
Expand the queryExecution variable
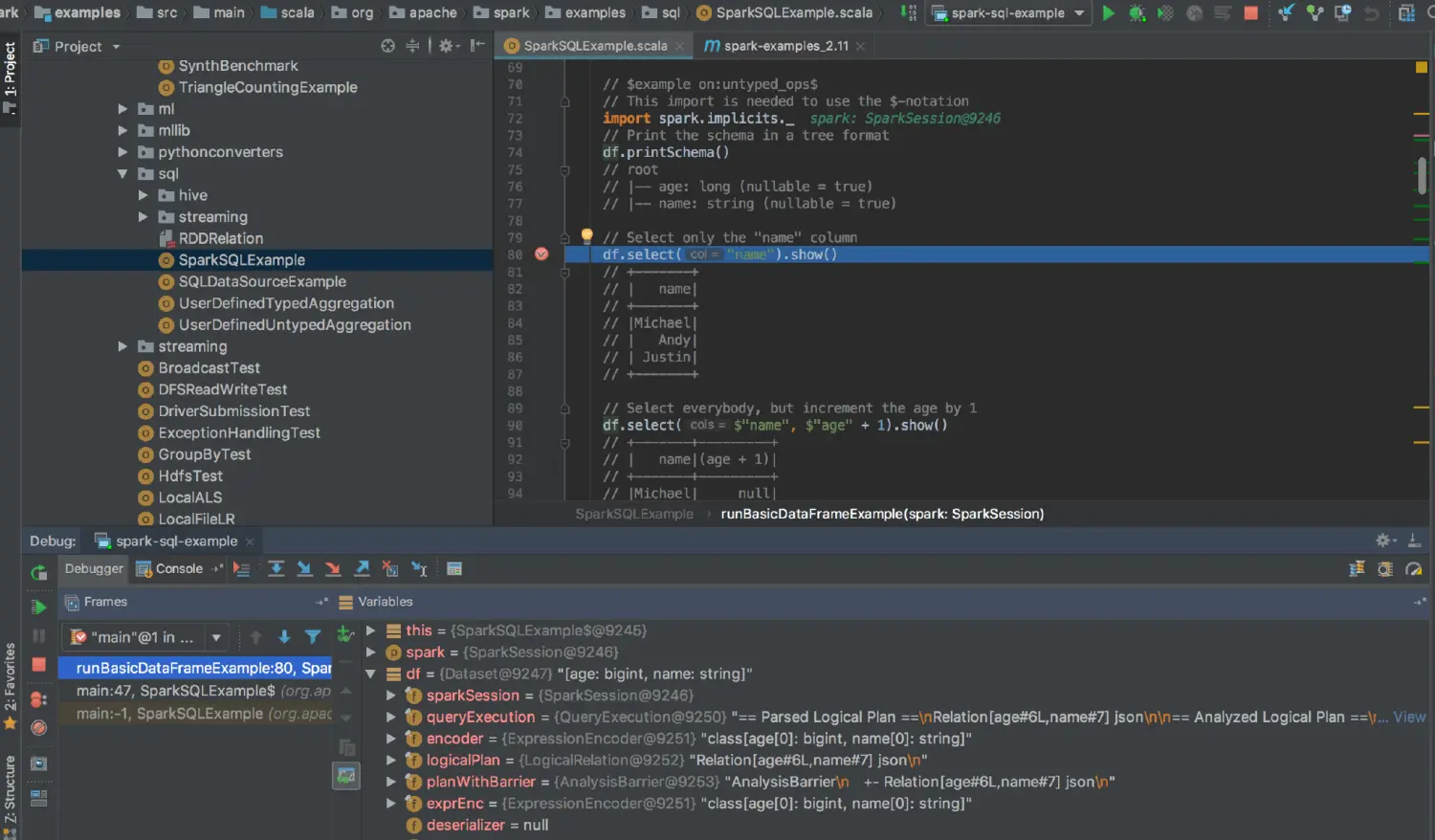[x=390, y=717]
